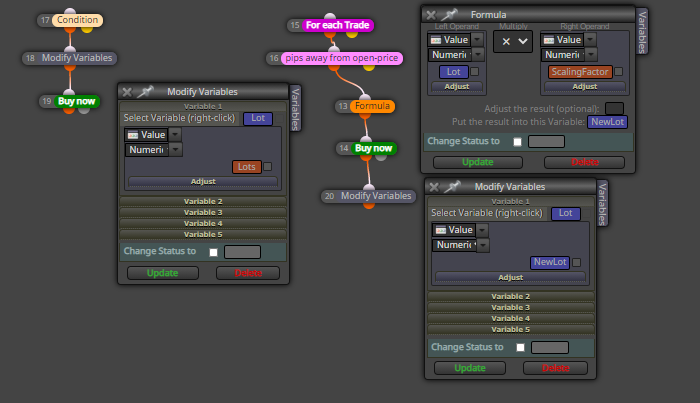
Task: Click grey output dot of Buy now 14
Action: [381, 157]
